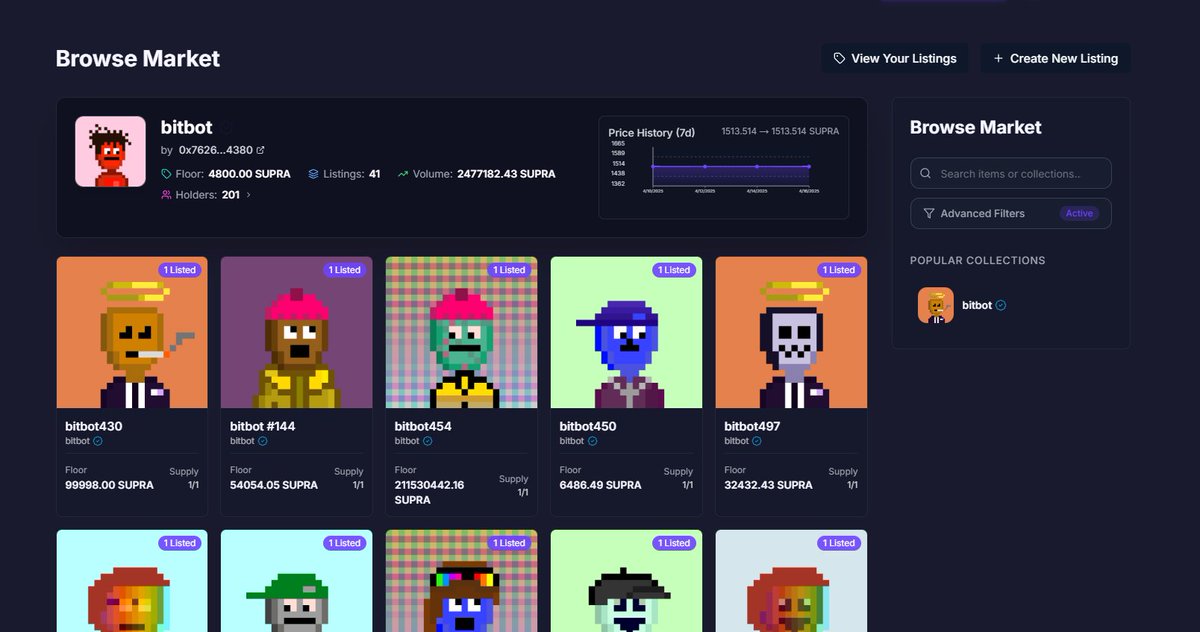Open the bitbot450 NFT image
1200x632 pixels.
627,333
